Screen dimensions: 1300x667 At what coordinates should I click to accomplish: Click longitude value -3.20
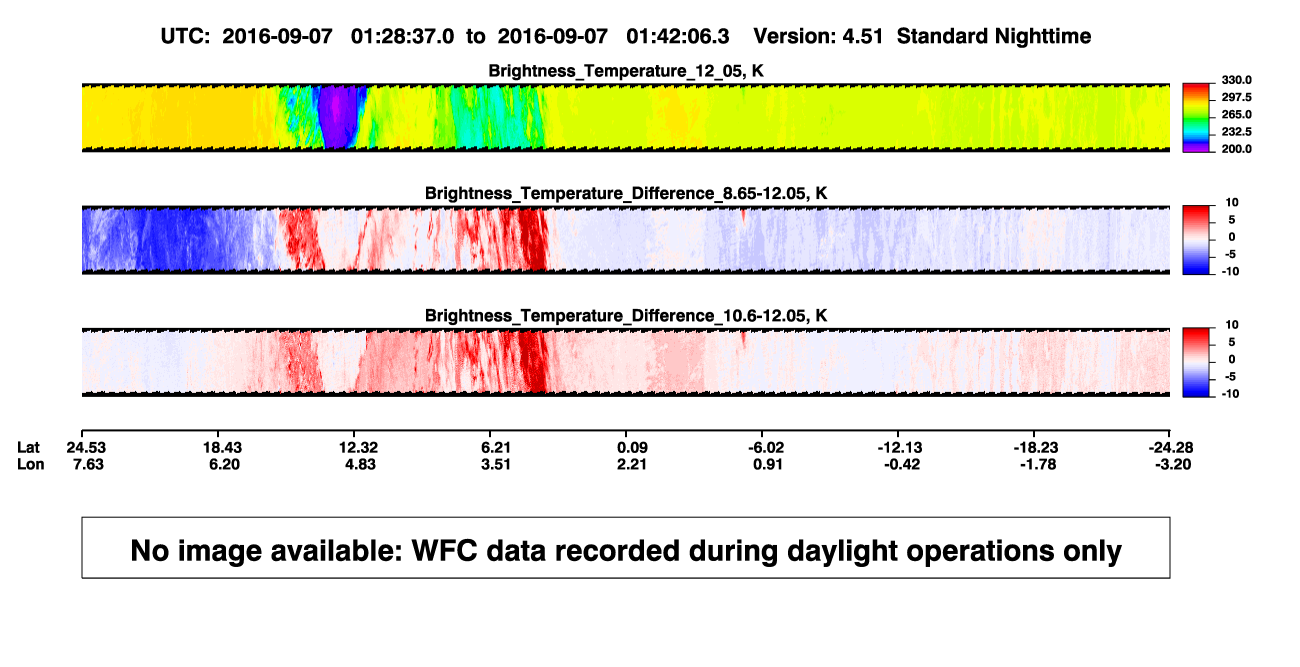pyautogui.click(x=1171, y=464)
